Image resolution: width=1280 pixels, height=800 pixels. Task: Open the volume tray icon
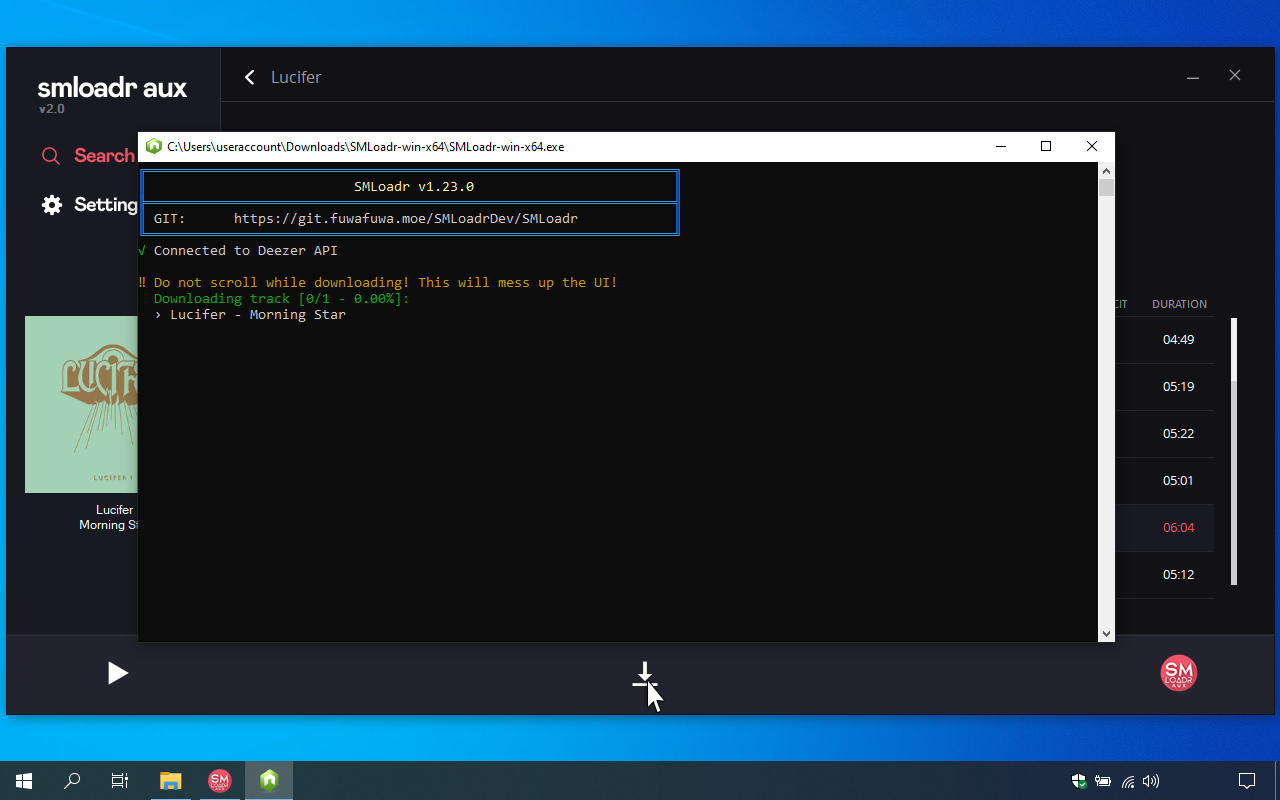coord(1152,781)
